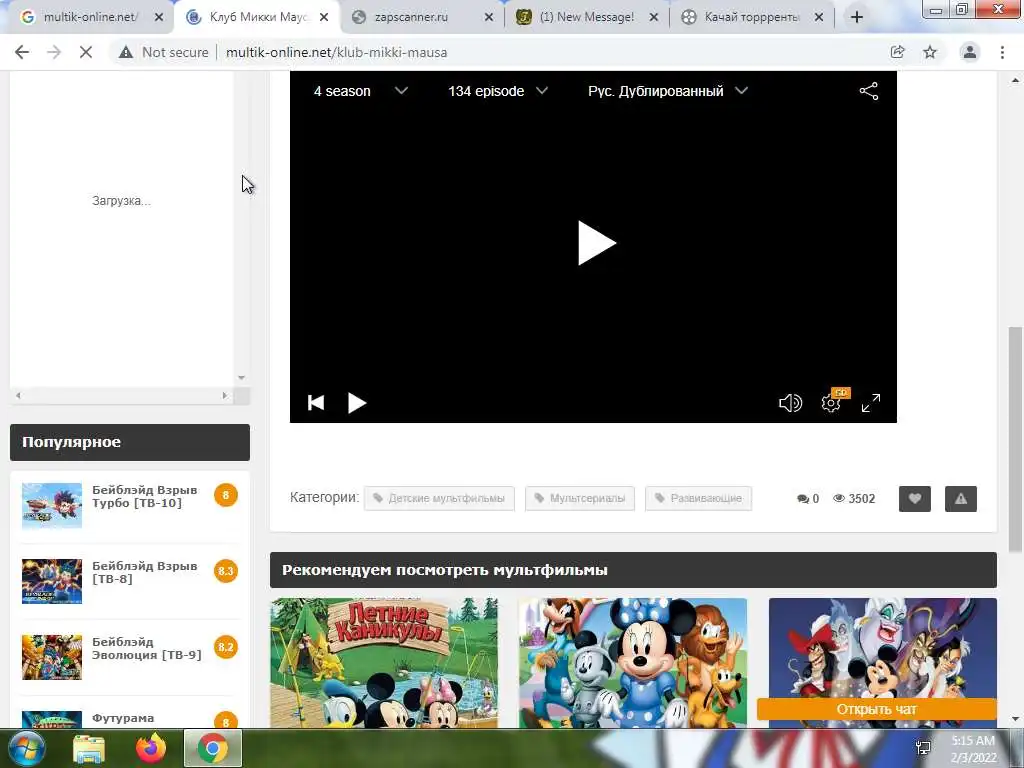Switch to the Качай торрренты tab

click(x=751, y=18)
